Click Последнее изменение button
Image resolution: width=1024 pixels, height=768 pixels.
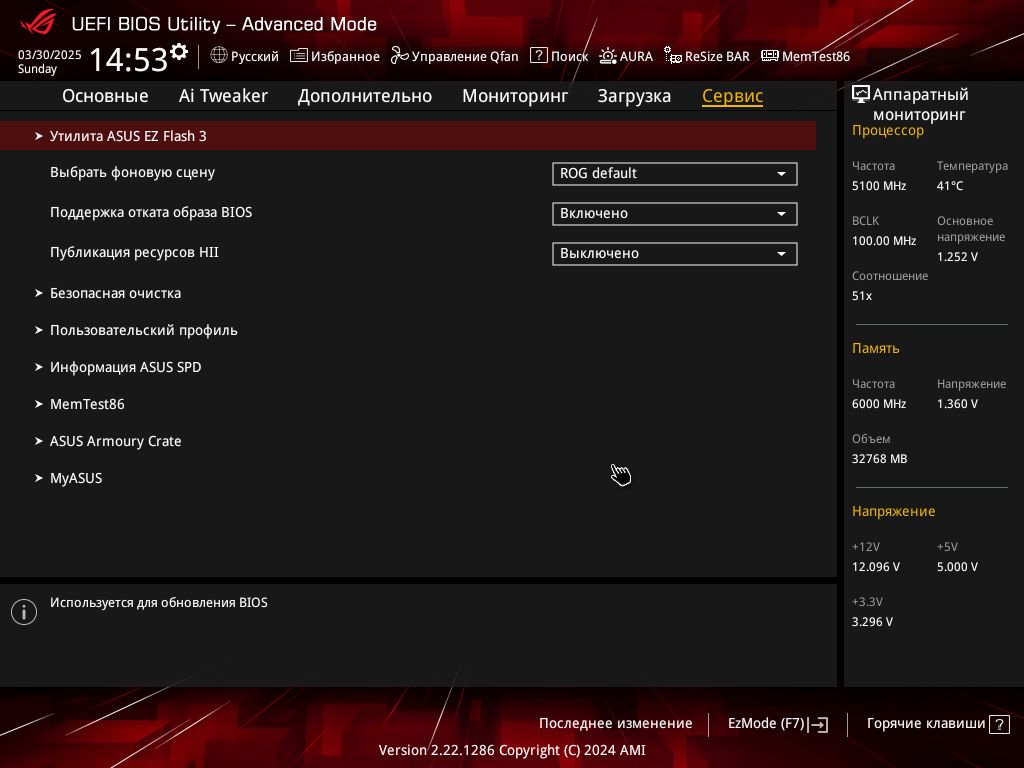click(615, 724)
